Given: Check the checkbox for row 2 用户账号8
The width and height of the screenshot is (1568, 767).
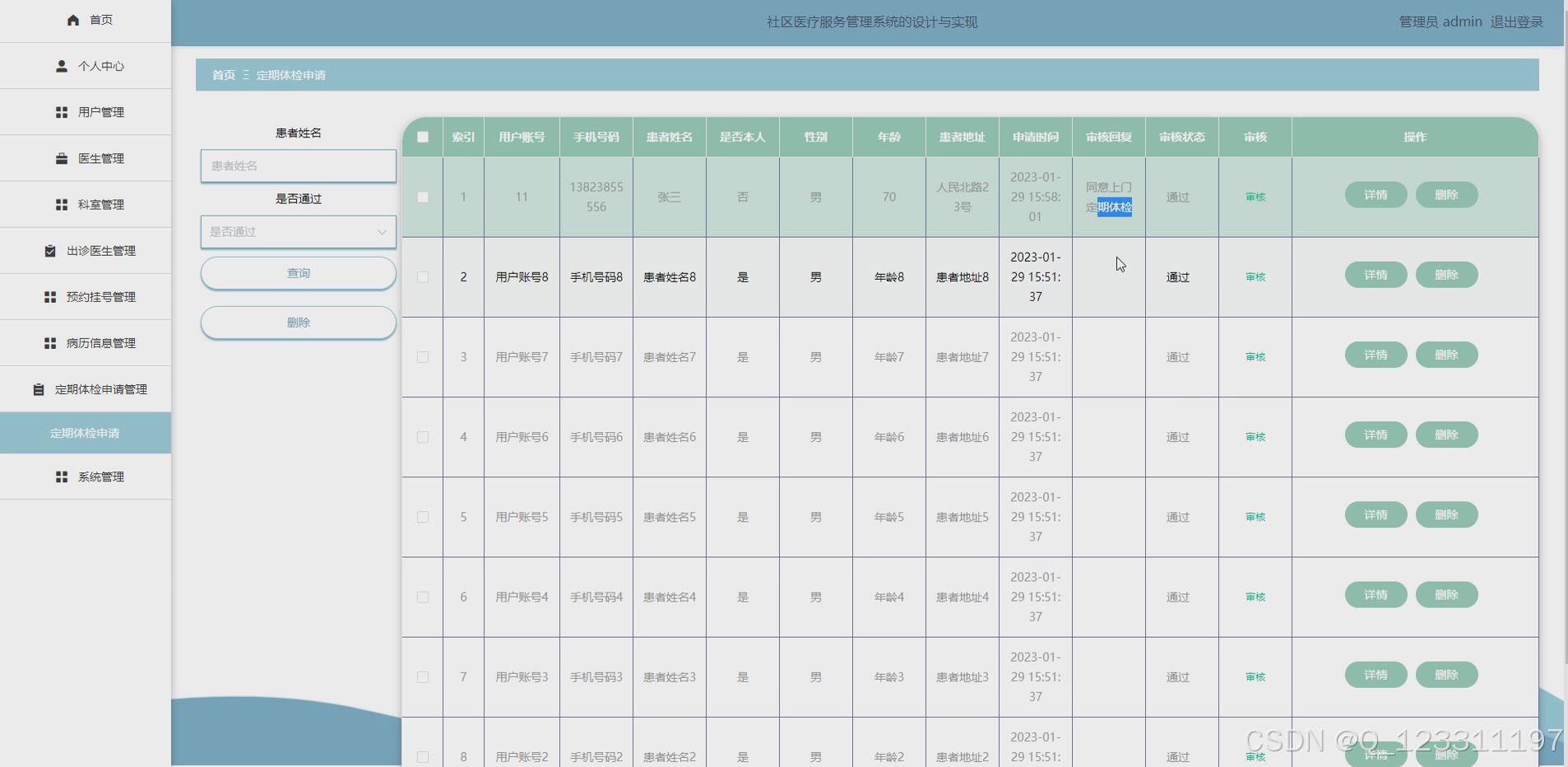Looking at the screenshot, I should coord(423,277).
